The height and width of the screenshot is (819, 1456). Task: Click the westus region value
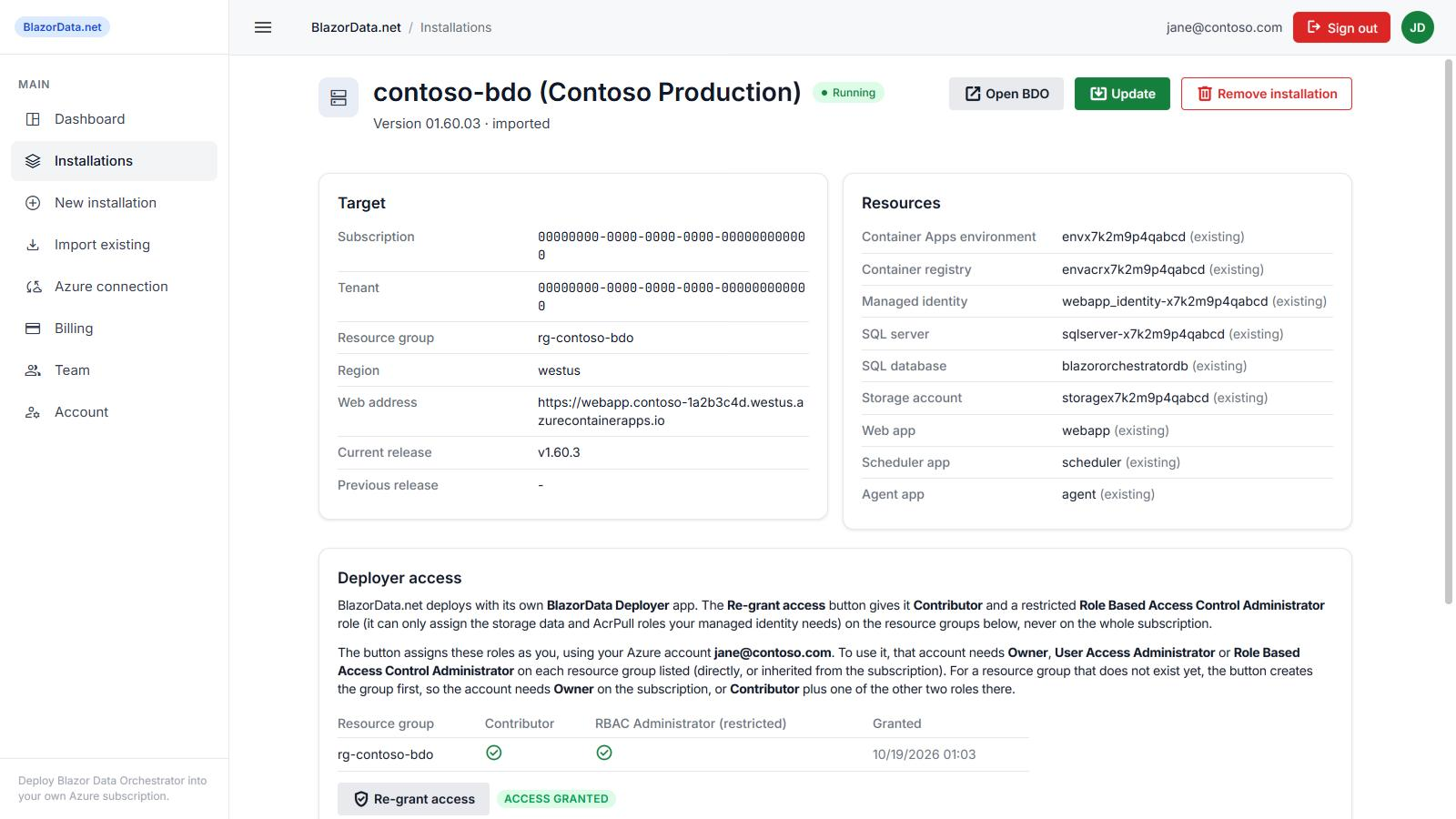(x=559, y=370)
